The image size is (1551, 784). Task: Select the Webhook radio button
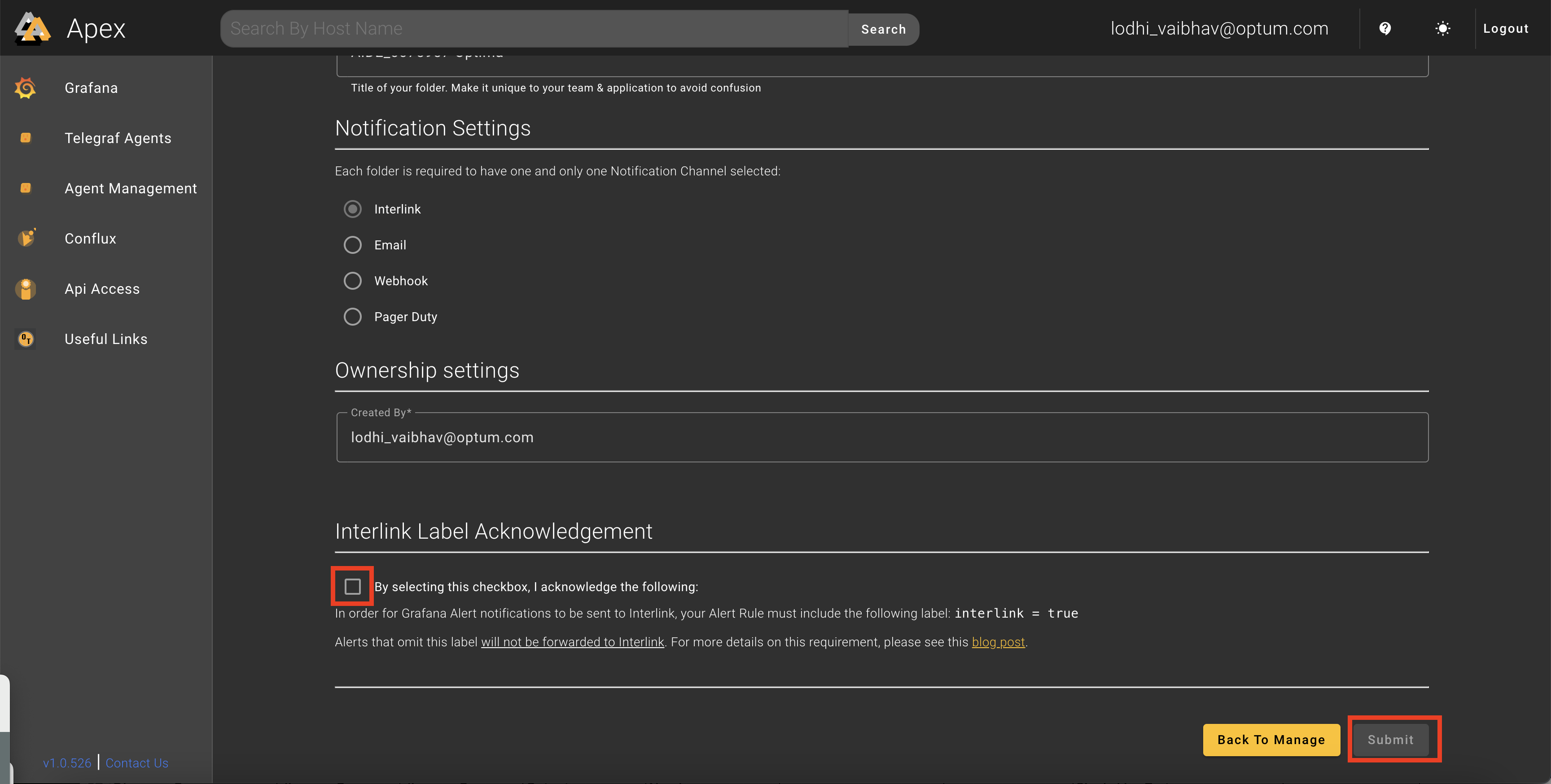pos(352,281)
